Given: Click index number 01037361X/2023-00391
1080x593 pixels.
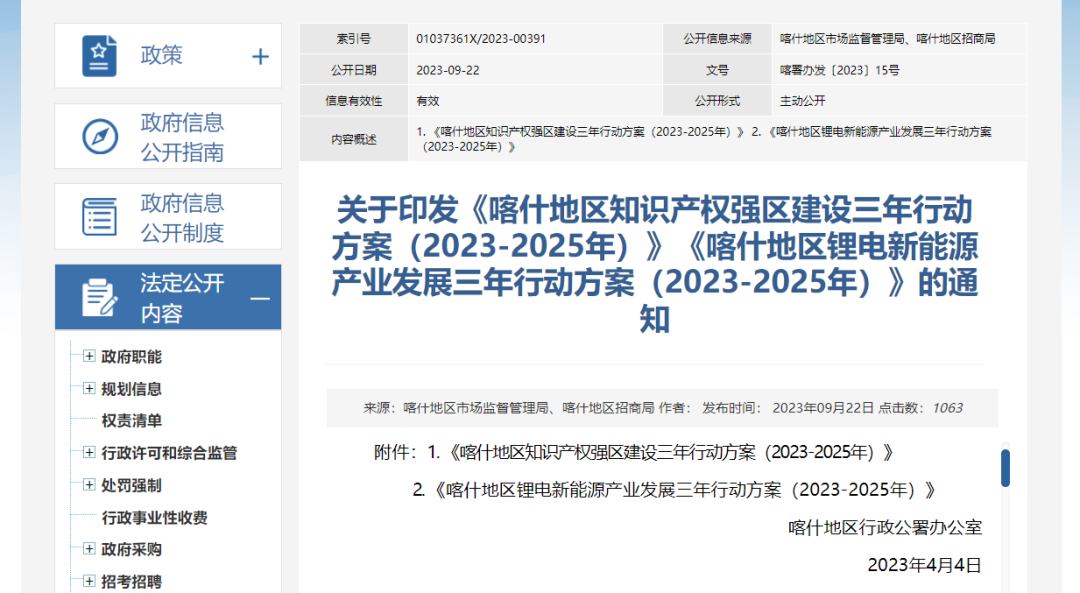Looking at the screenshot, I should click(481, 39).
